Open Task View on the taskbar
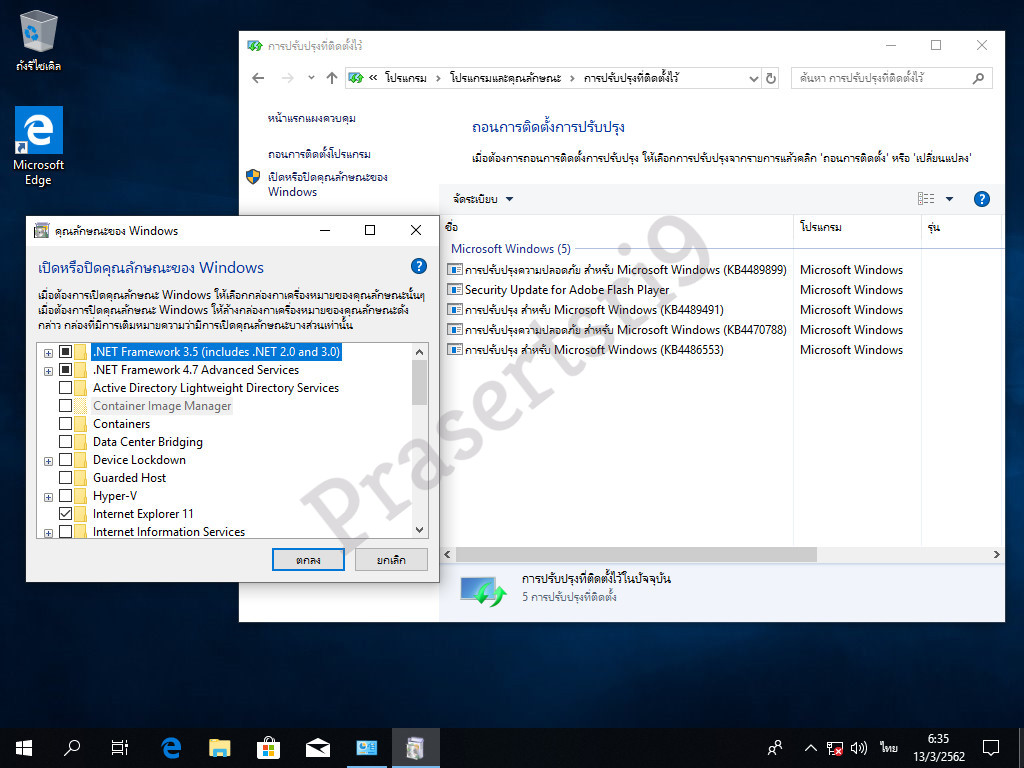1024x768 pixels. pos(120,748)
